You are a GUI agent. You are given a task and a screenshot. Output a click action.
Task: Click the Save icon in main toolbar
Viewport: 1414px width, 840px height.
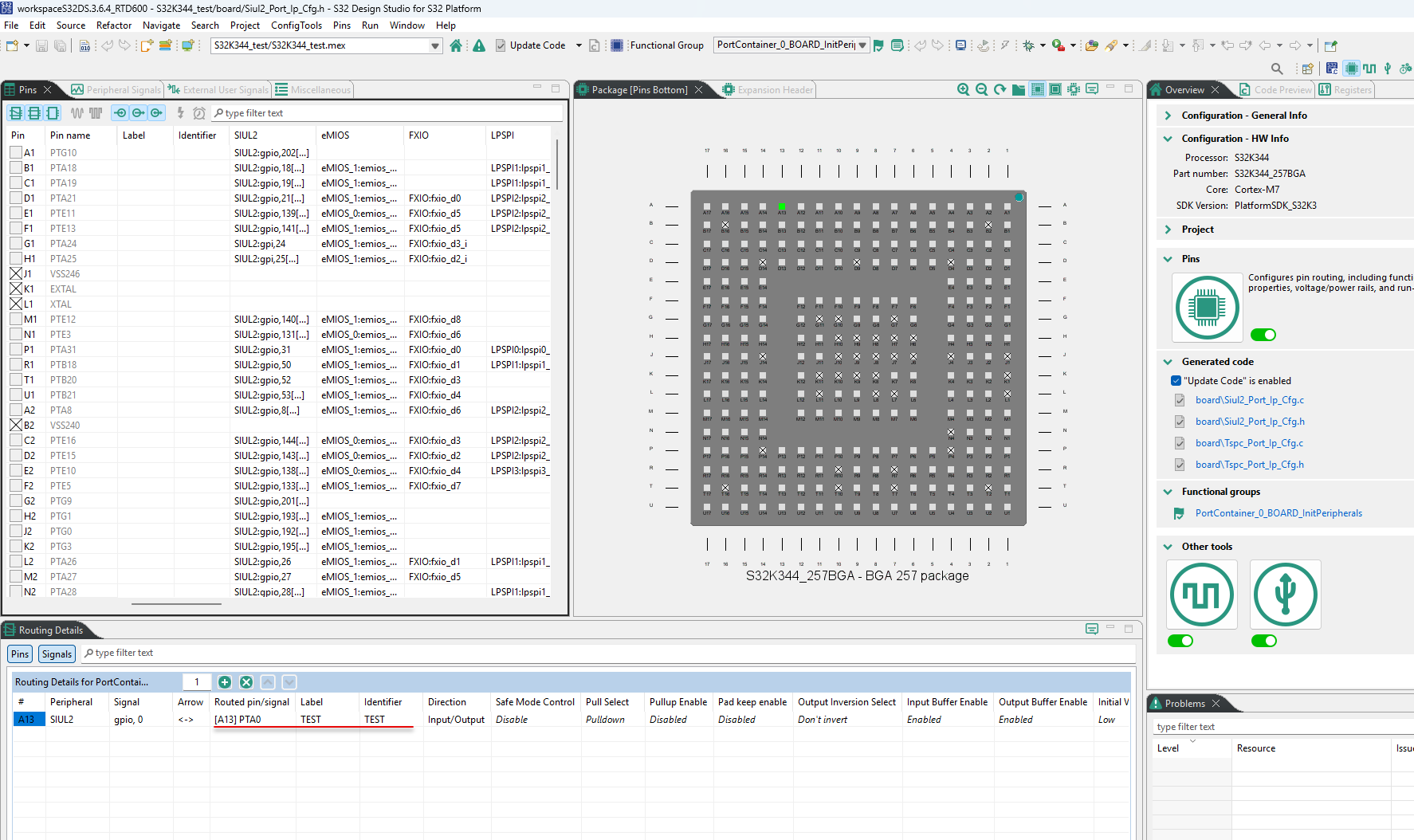[42, 45]
